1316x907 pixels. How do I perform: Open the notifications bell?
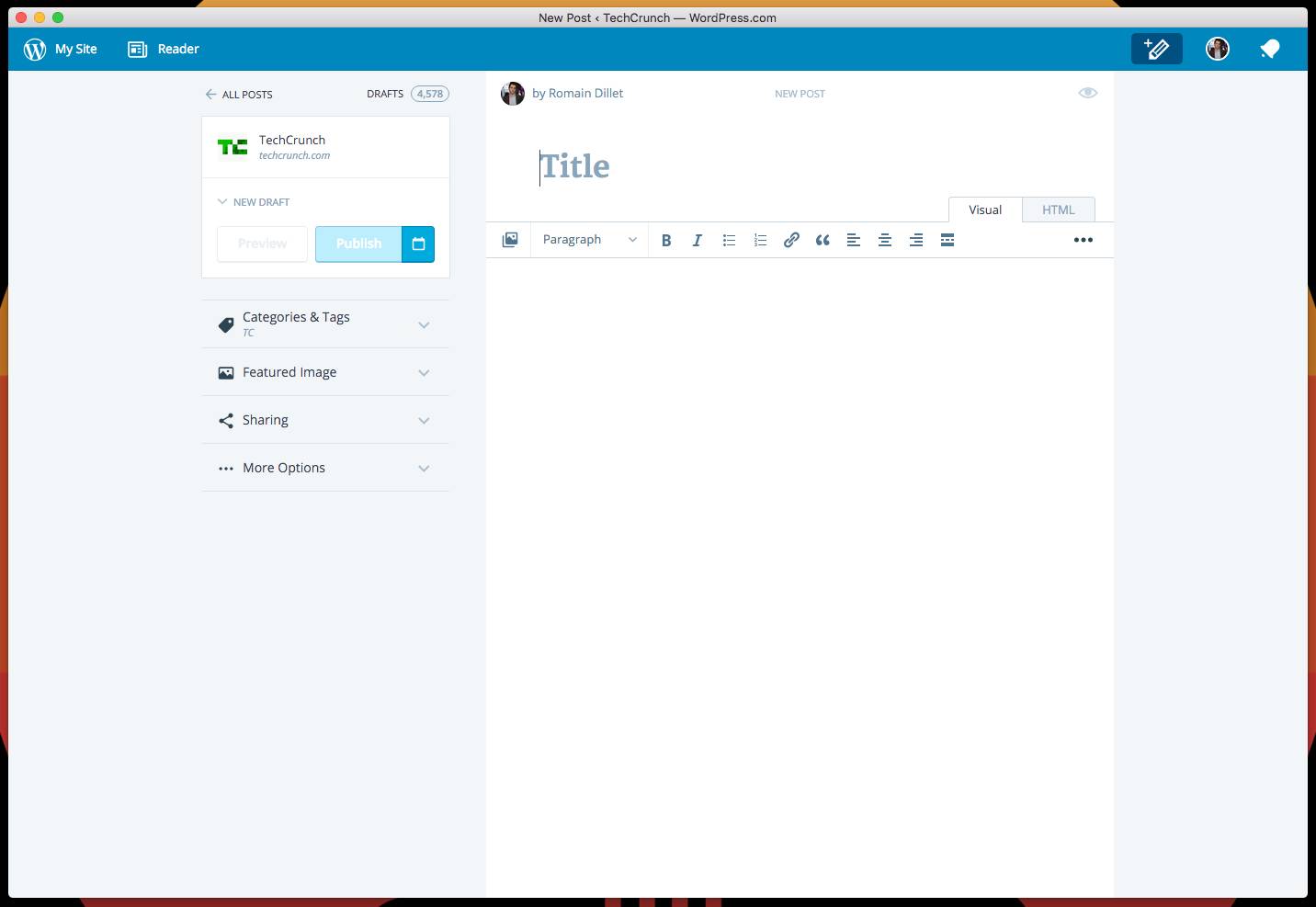[1270, 49]
